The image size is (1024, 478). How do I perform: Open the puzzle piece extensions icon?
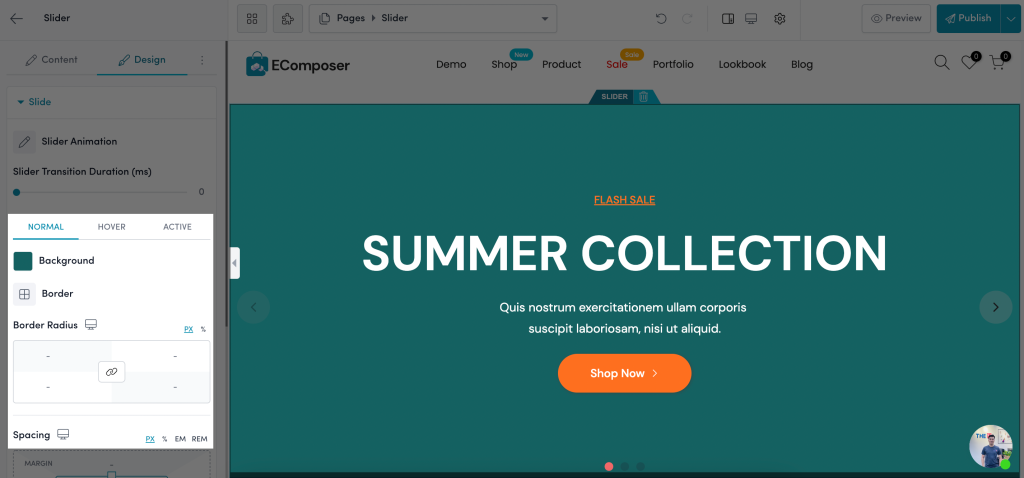(288, 18)
